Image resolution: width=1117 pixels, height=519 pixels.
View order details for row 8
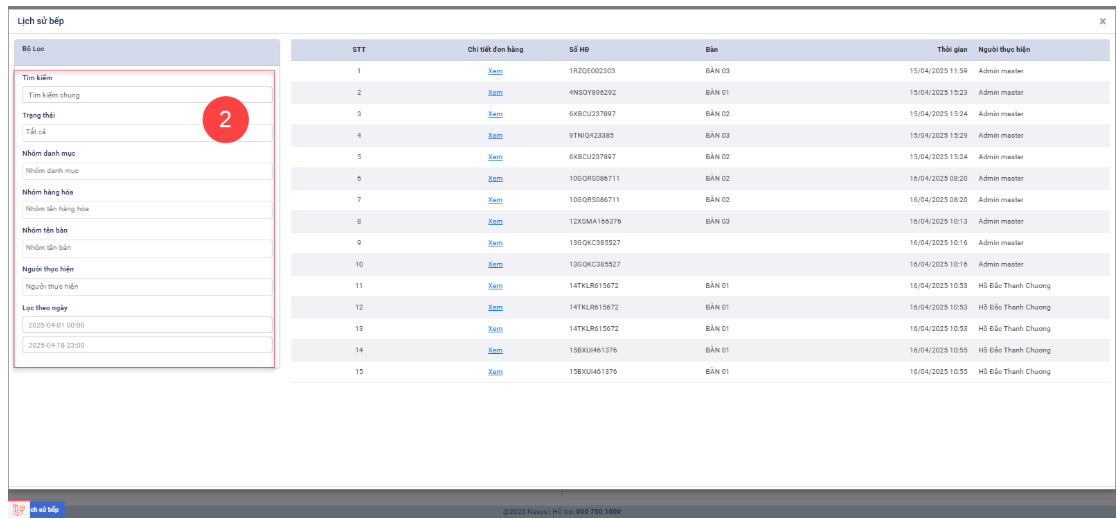point(495,221)
